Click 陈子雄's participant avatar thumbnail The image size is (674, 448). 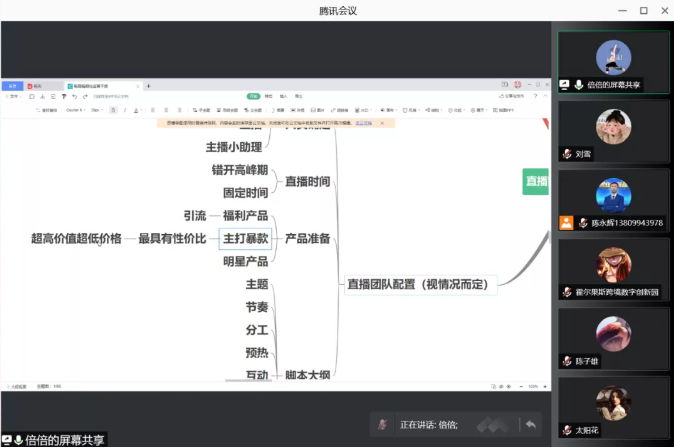point(613,334)
